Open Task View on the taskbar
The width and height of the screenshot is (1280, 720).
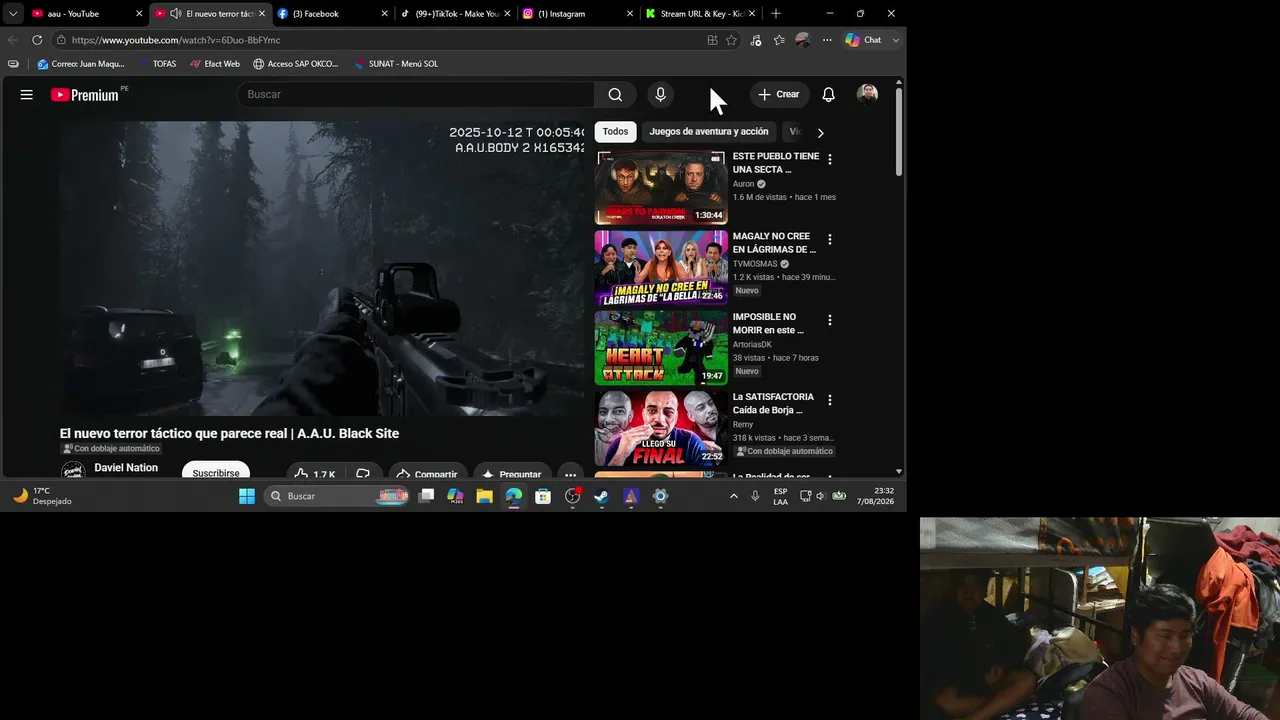[426, 496]
